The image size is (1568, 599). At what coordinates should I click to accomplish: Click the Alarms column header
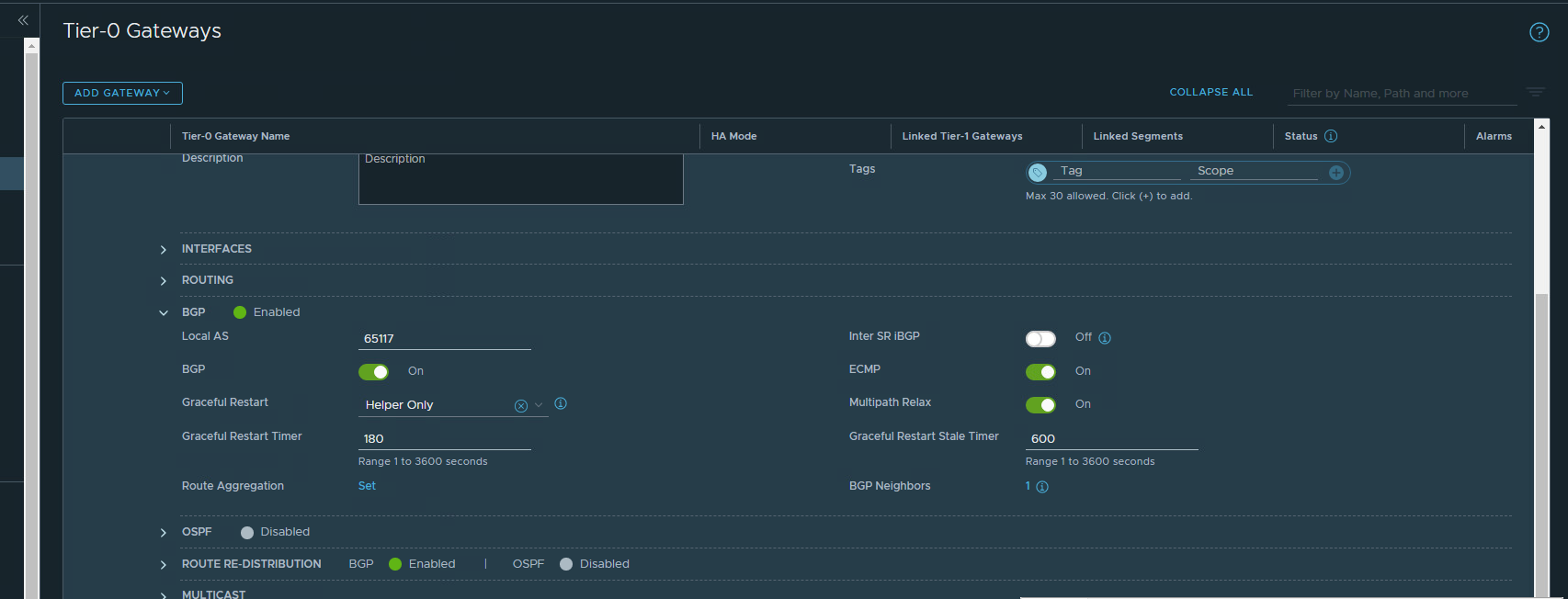tap(1494, 136)
